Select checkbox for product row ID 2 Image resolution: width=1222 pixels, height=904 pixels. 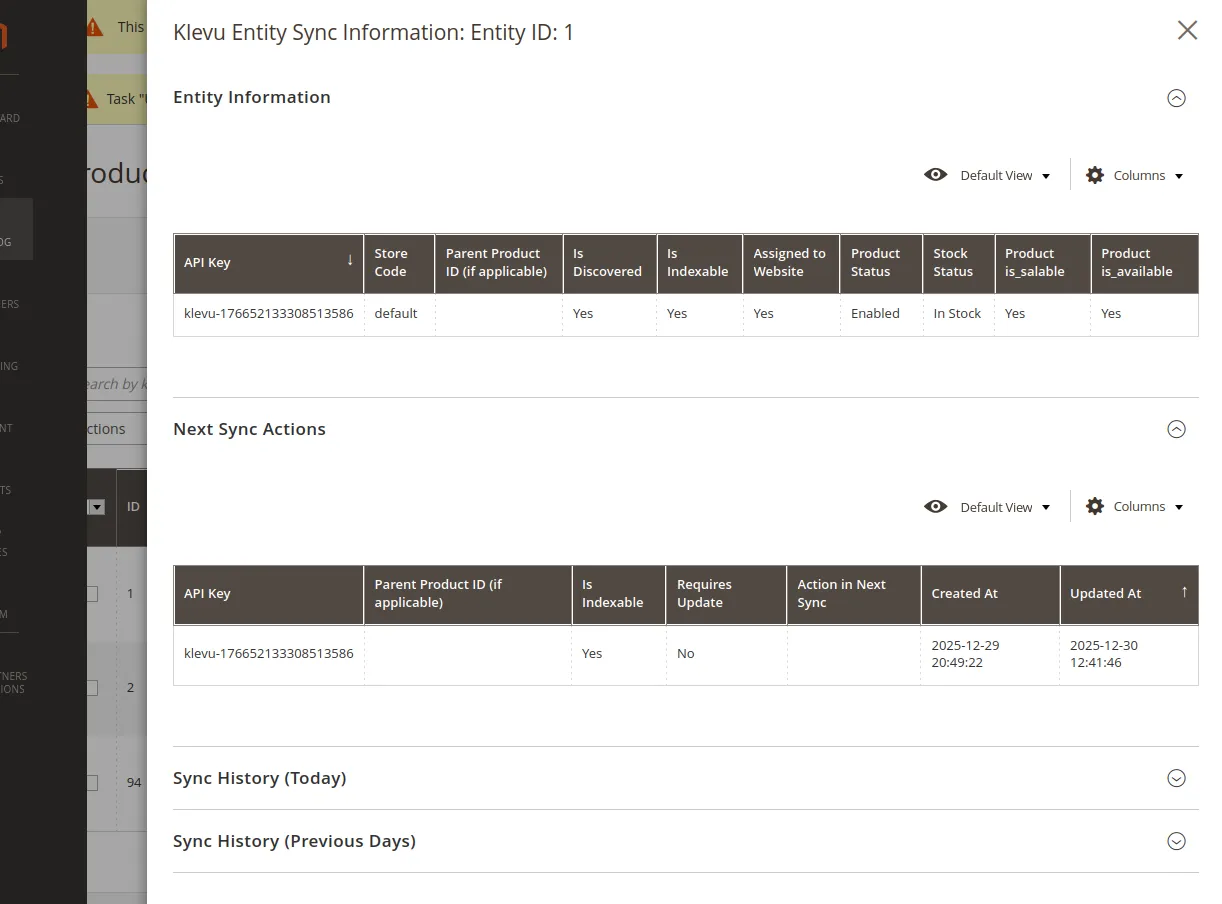[x=91, y=688]
